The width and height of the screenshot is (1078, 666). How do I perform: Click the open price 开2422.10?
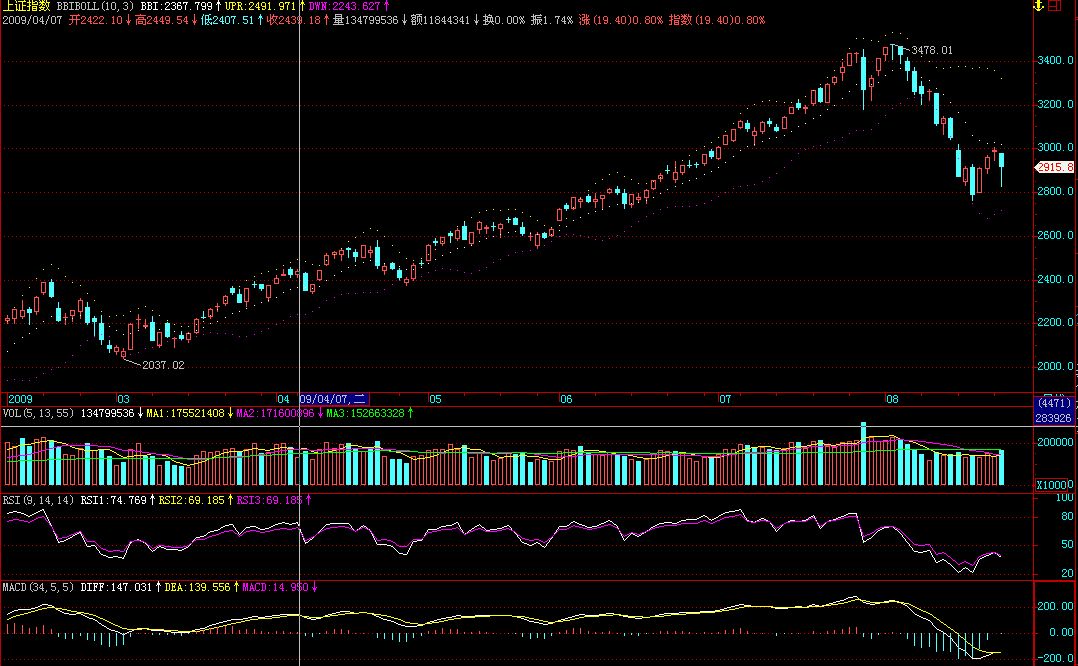96,21
